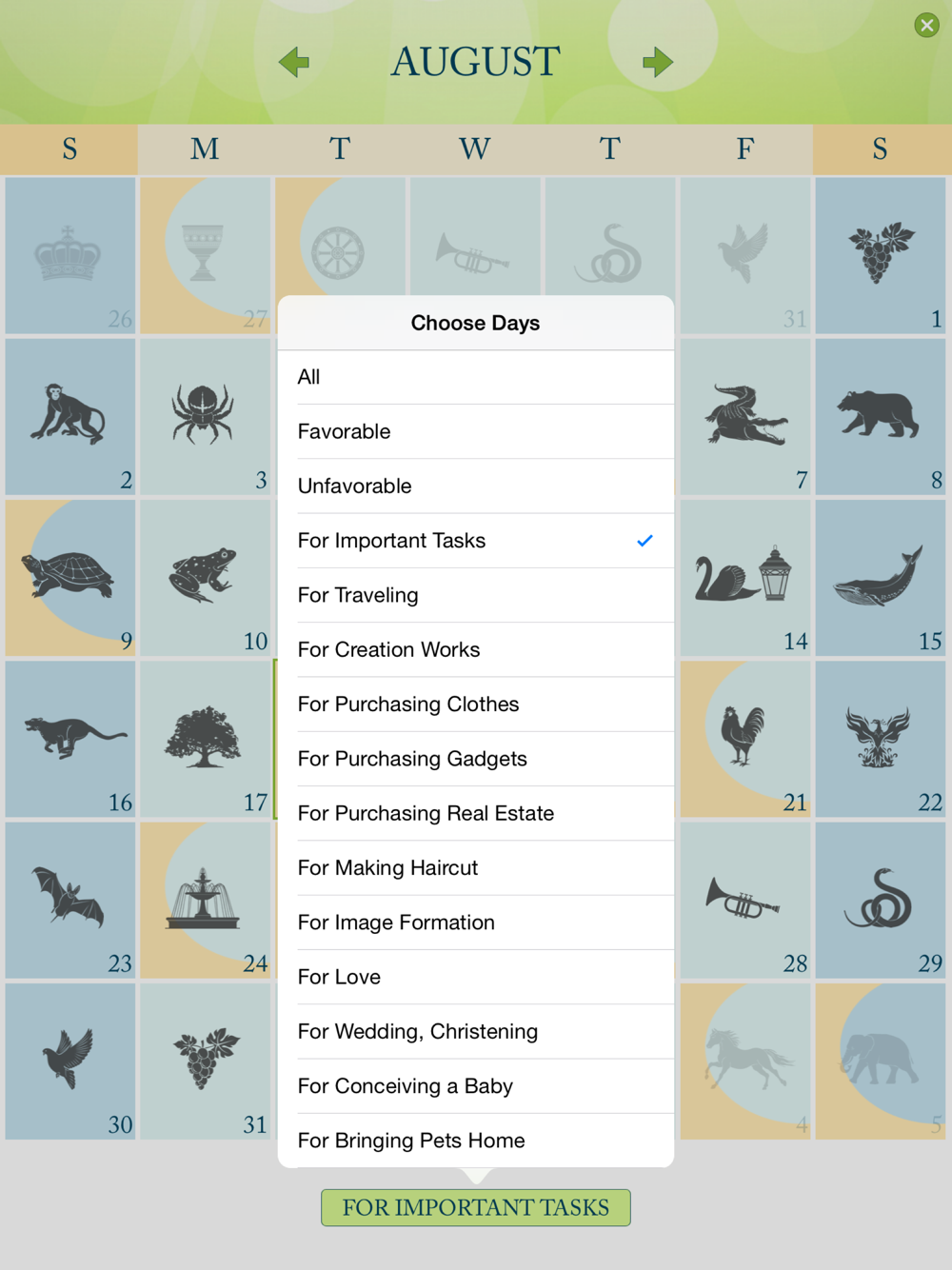The image size is (952, 1270).
Task: Select For Traveling in the list
Action: tap(476, 595)
